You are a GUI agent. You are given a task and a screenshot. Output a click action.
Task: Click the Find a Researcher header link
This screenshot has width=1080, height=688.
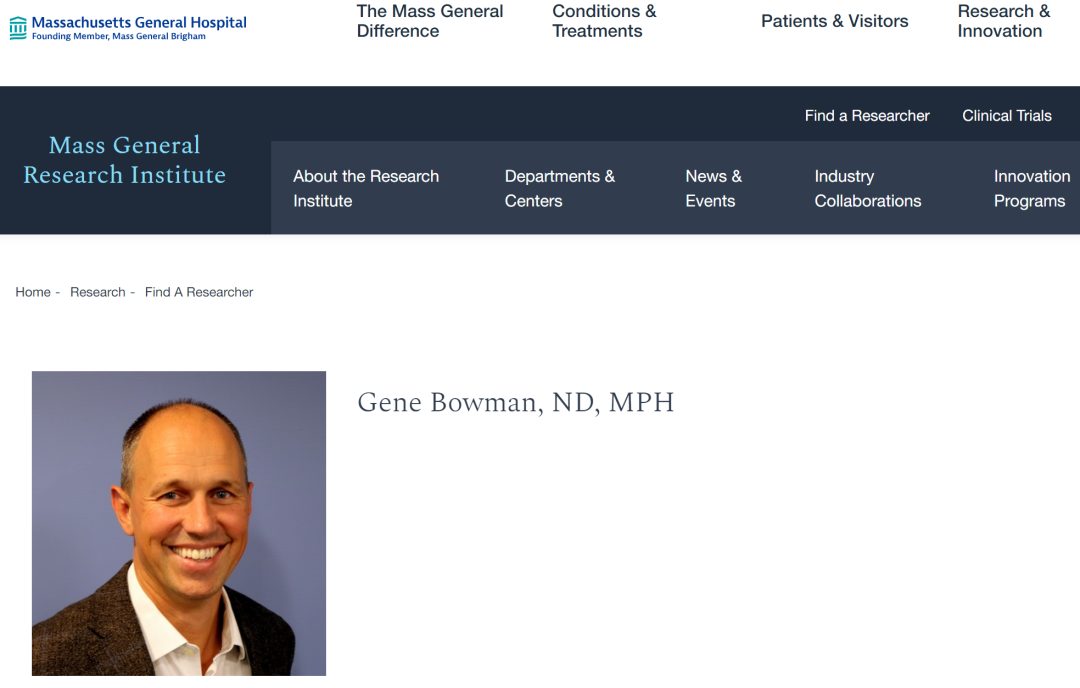867,116
